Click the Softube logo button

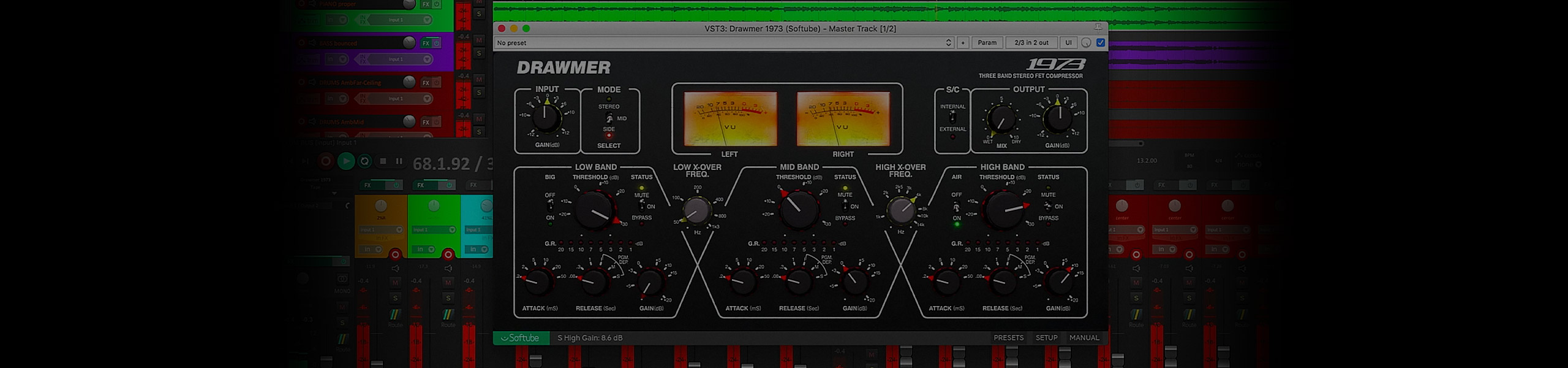519,338
